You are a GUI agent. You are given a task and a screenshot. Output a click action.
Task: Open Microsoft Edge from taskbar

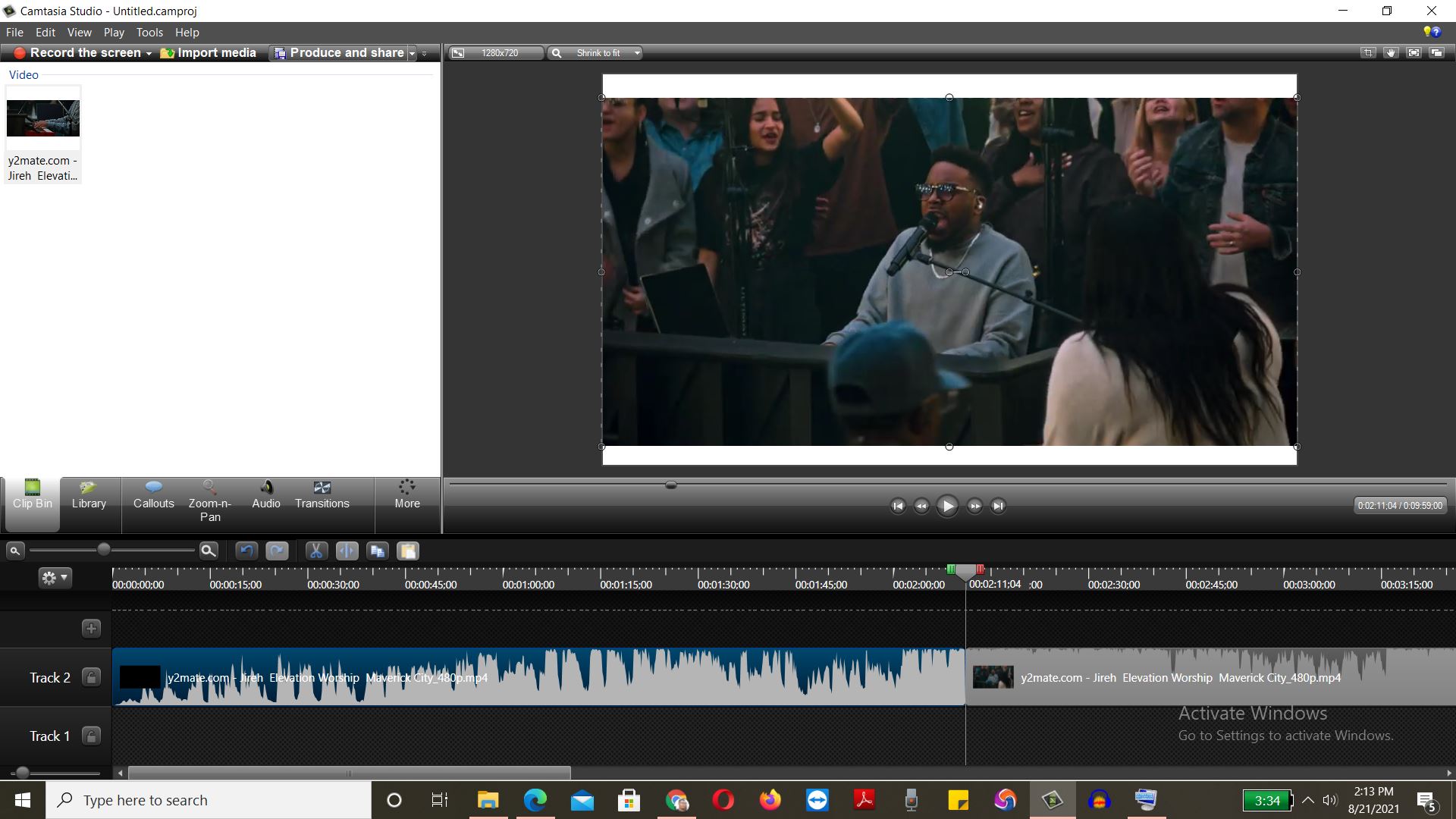[535, 800]
